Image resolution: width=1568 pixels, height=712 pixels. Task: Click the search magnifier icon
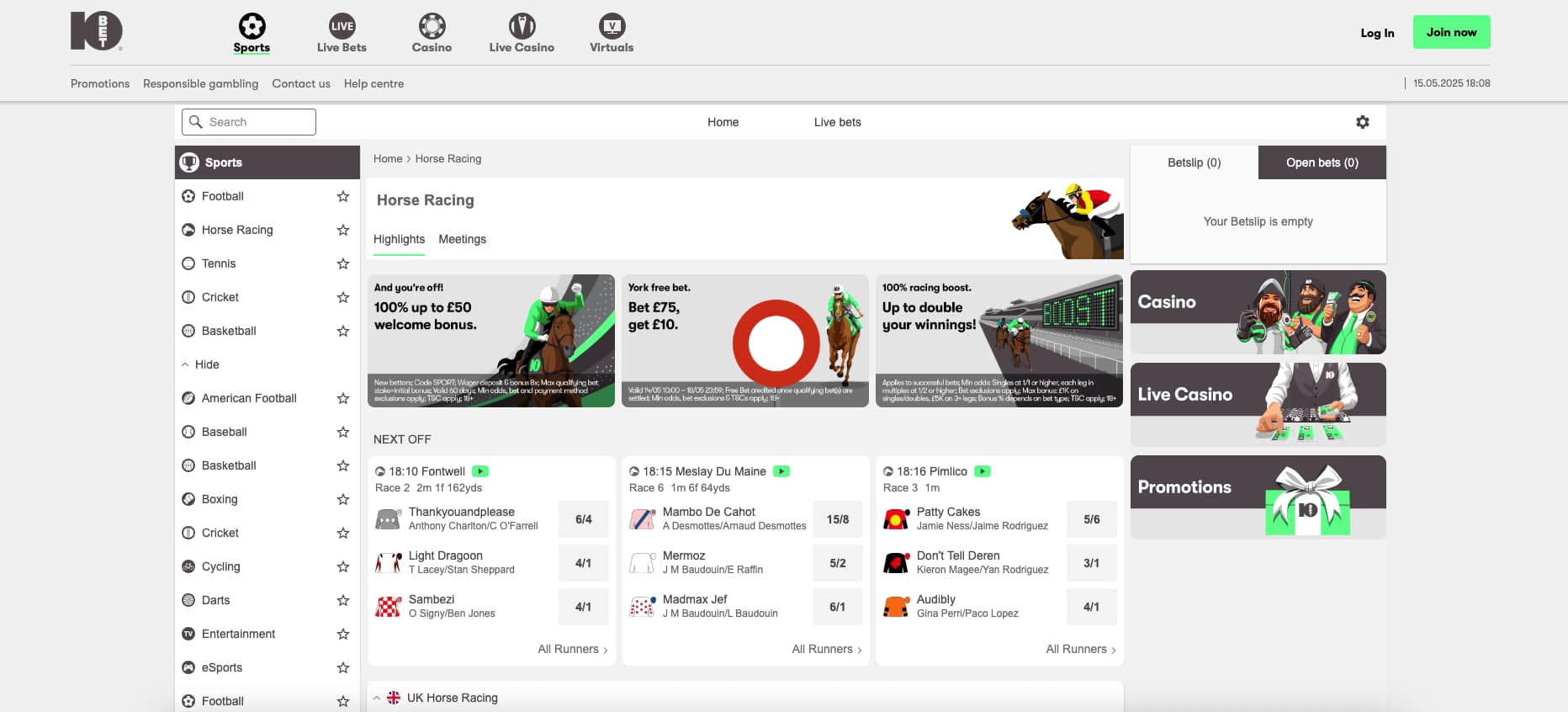click(x=196, y=122)
